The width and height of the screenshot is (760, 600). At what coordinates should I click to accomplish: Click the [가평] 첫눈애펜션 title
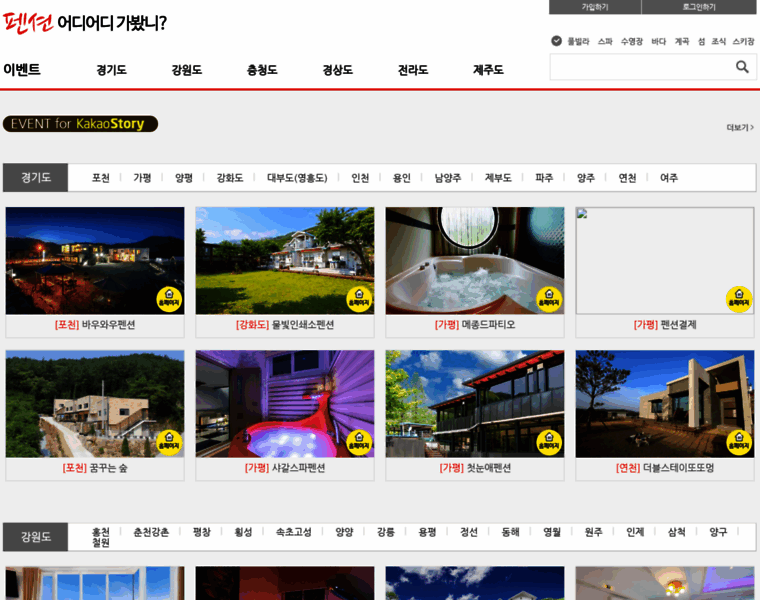pos(475,468)
